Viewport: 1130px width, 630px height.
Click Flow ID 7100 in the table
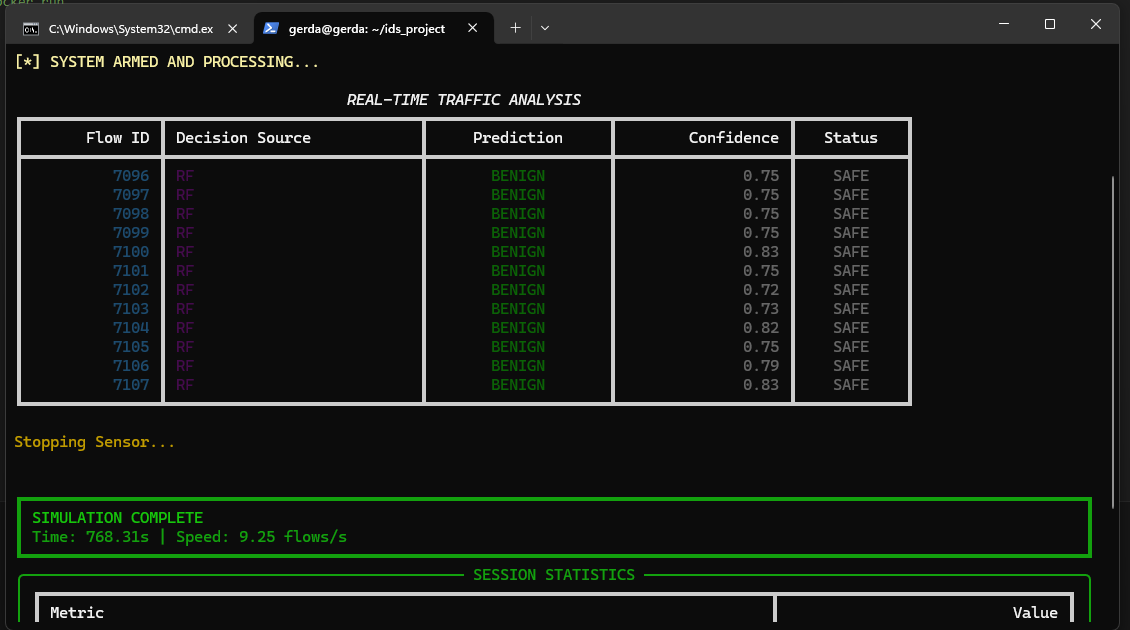tap(131, 252)
